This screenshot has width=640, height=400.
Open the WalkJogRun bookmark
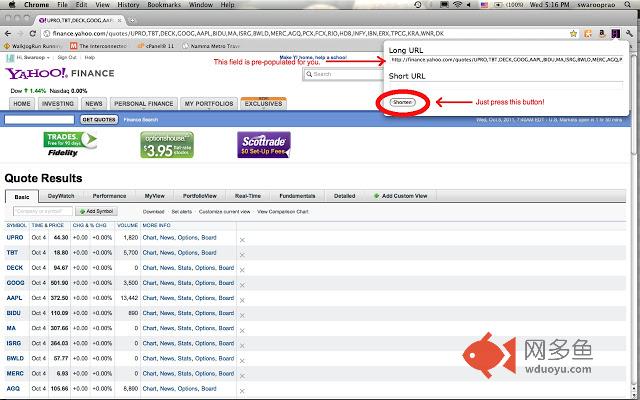click(x=32, y=46)
